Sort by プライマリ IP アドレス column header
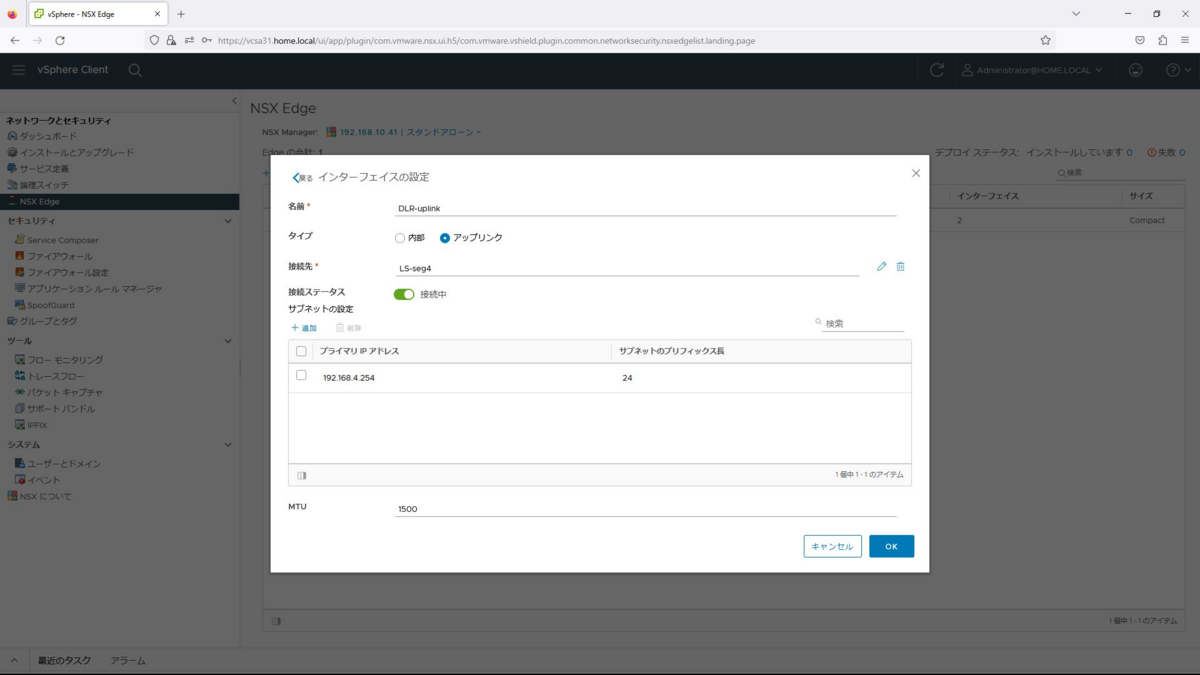The width and height of the screenshot is (1200, 675). click(x=359, y=351)
